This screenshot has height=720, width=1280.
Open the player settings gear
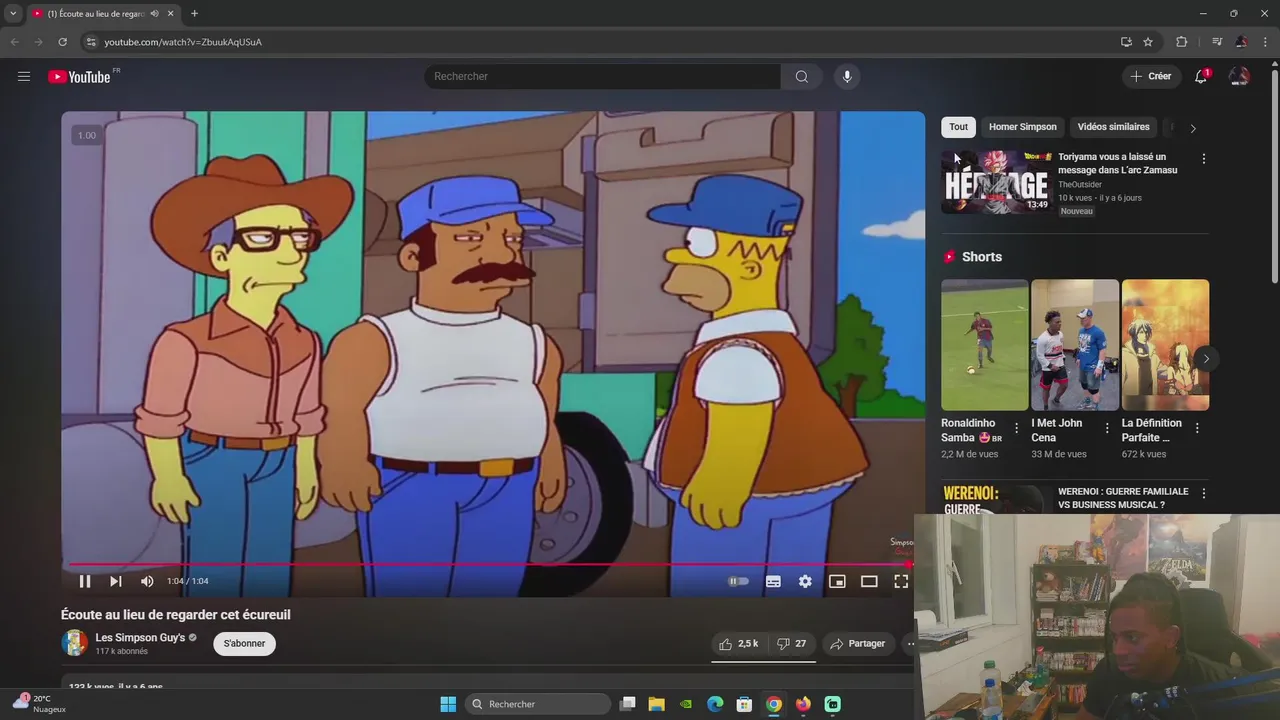pyautogui.click(x=805, y=581)
